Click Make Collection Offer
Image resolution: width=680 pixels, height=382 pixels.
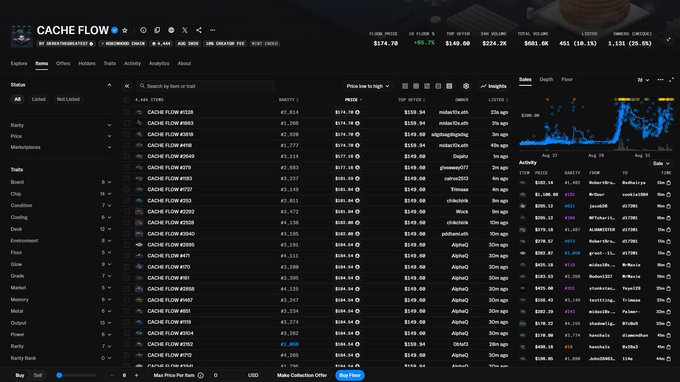(302, 375)
